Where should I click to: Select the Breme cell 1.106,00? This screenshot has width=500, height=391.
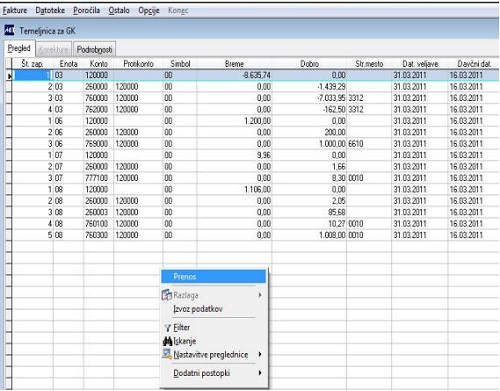(234, 189)
